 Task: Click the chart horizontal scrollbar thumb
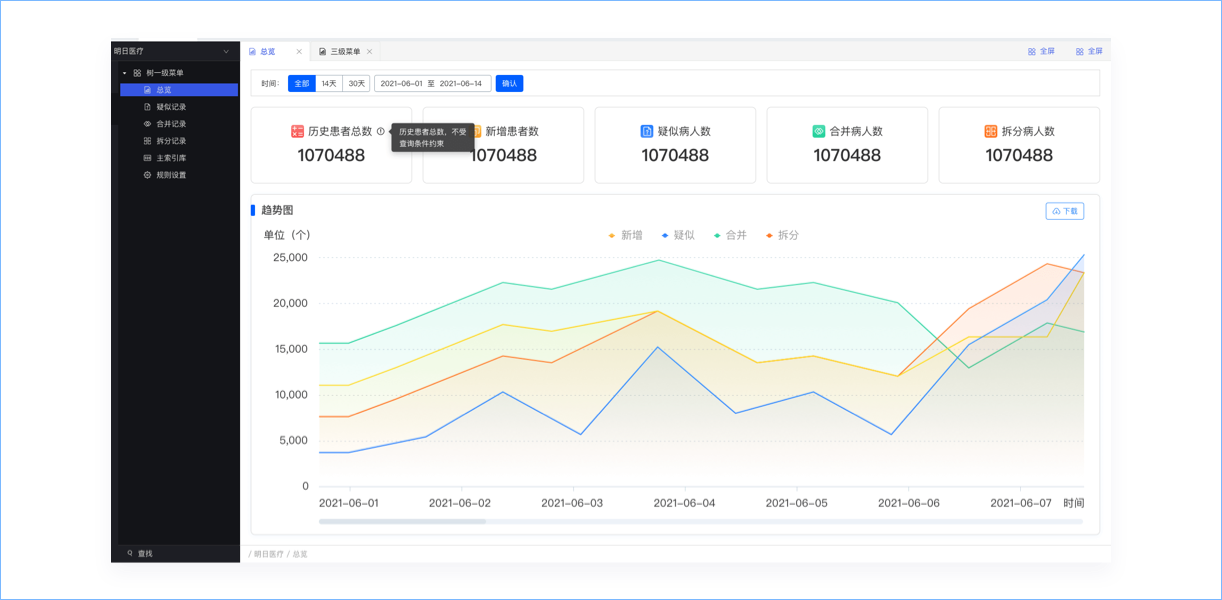[x=402, y=521]
